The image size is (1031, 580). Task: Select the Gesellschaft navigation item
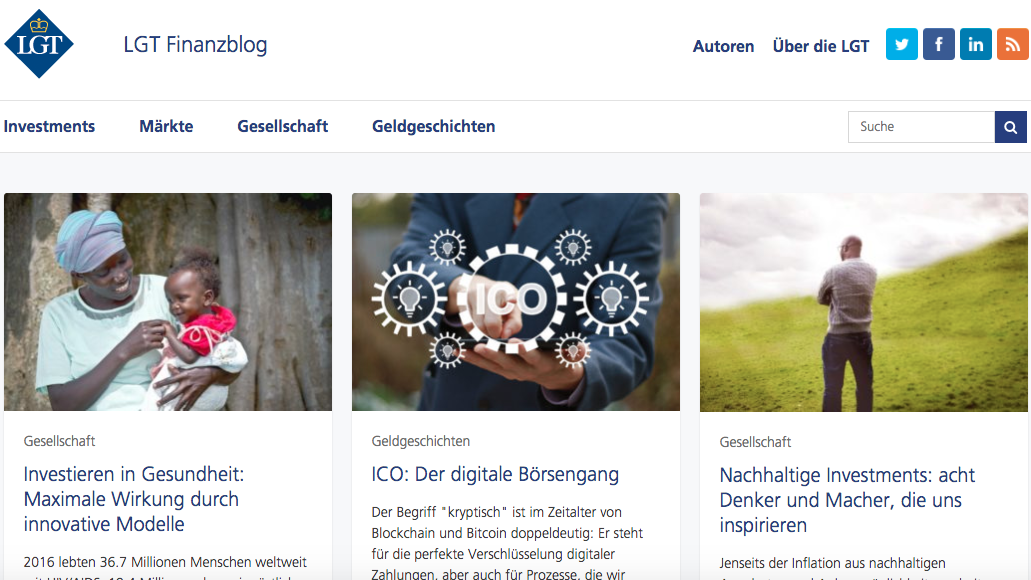point(283,126)
